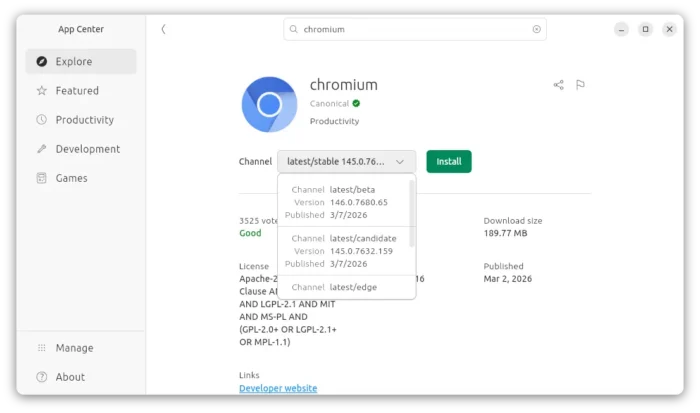
Task: Collapse the Channel dropdown selector
Action: pyautogui.click(x=346, y=161)
